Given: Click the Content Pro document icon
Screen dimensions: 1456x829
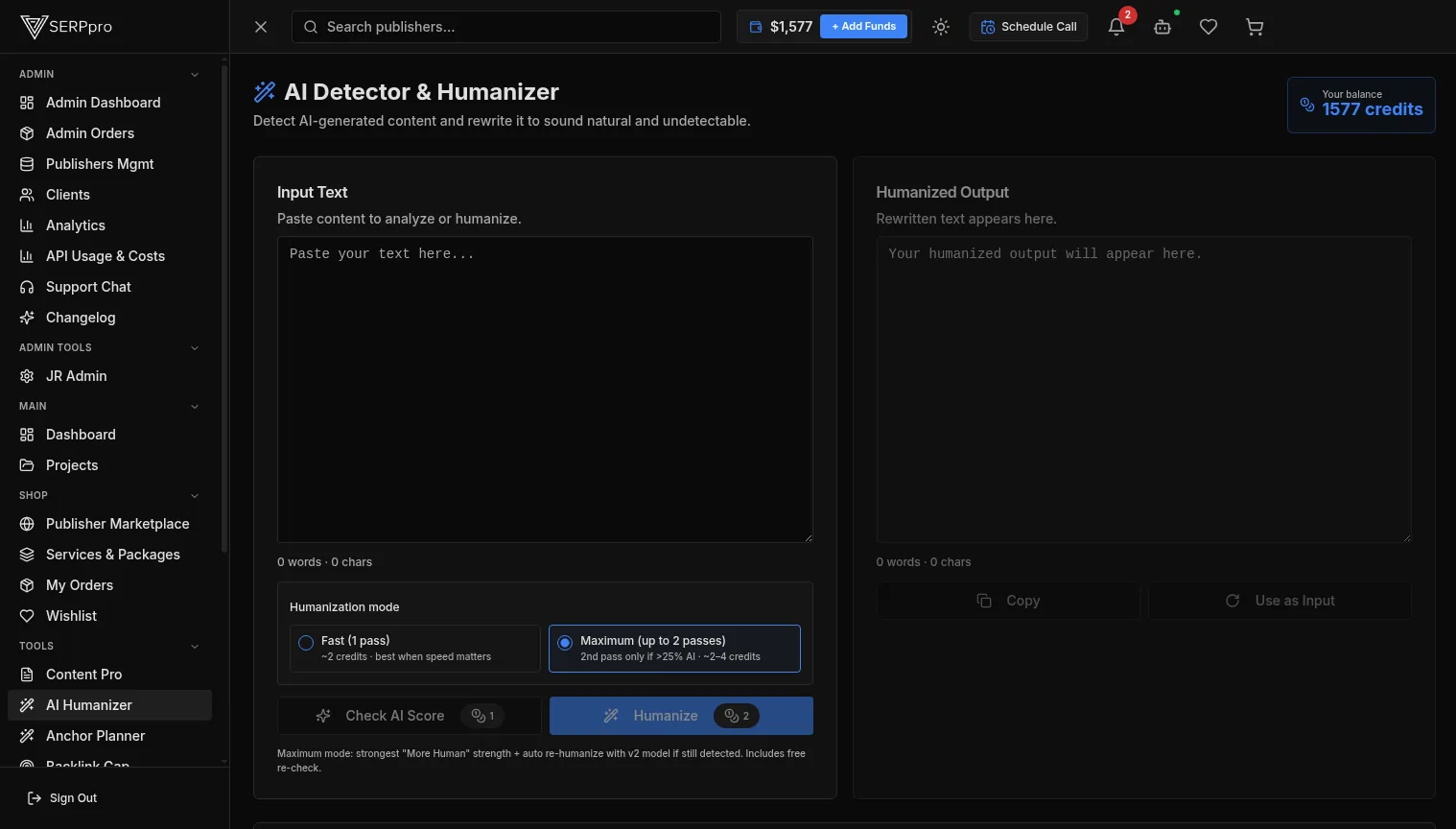Looking at the screenshot, I should (x=27, y=675).
